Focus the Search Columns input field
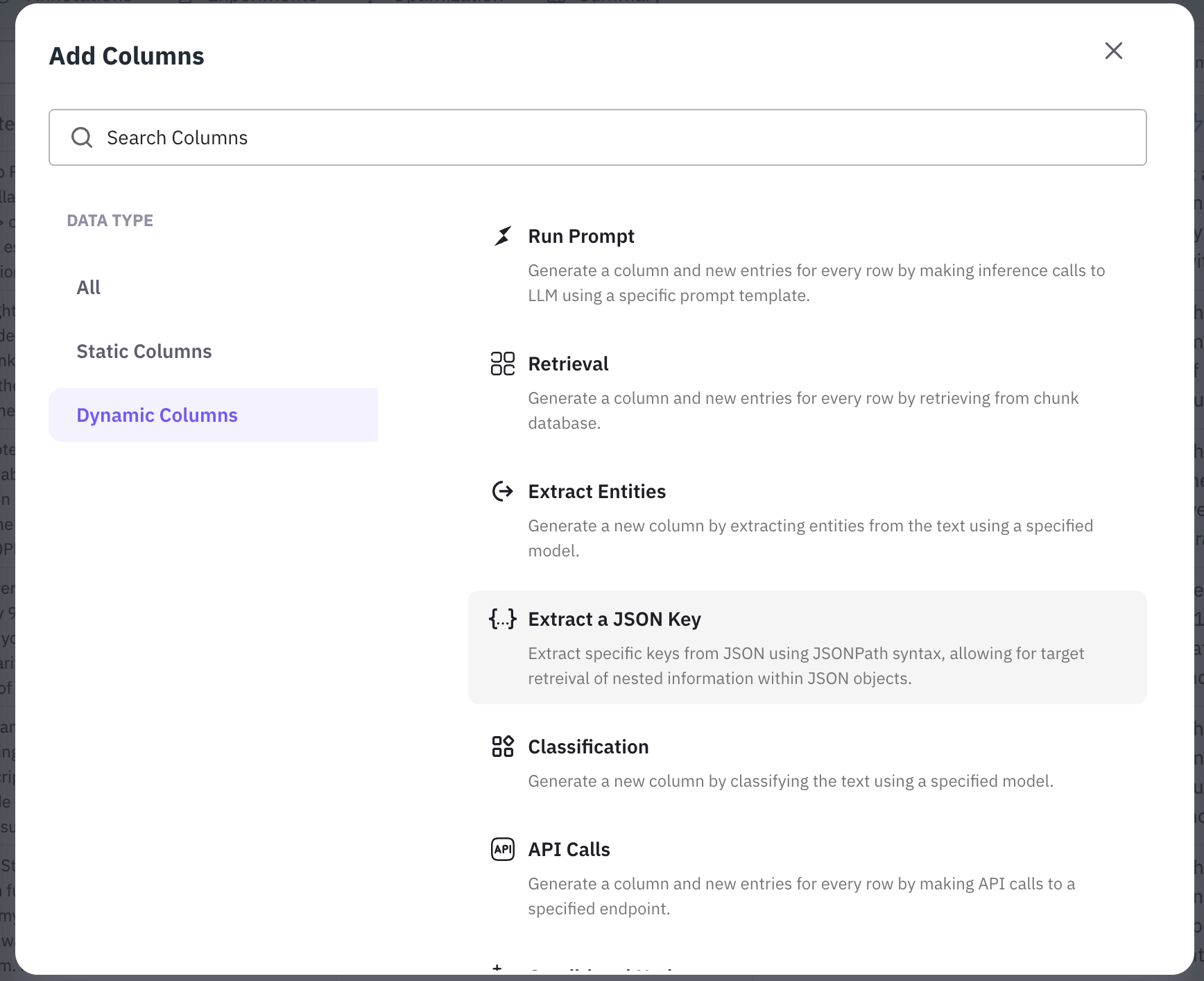 pyautogui.click(x=610, y=137)
